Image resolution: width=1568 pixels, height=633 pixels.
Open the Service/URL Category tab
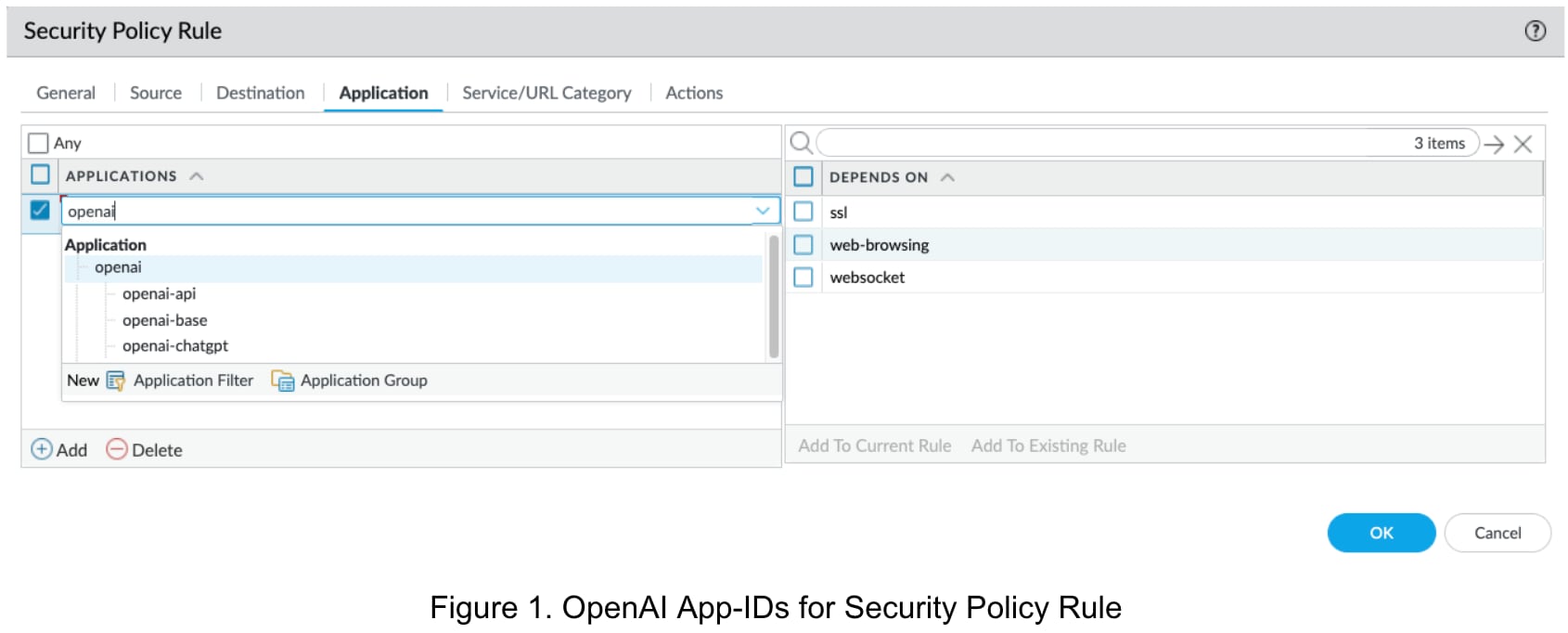click(x=546, y=93)
